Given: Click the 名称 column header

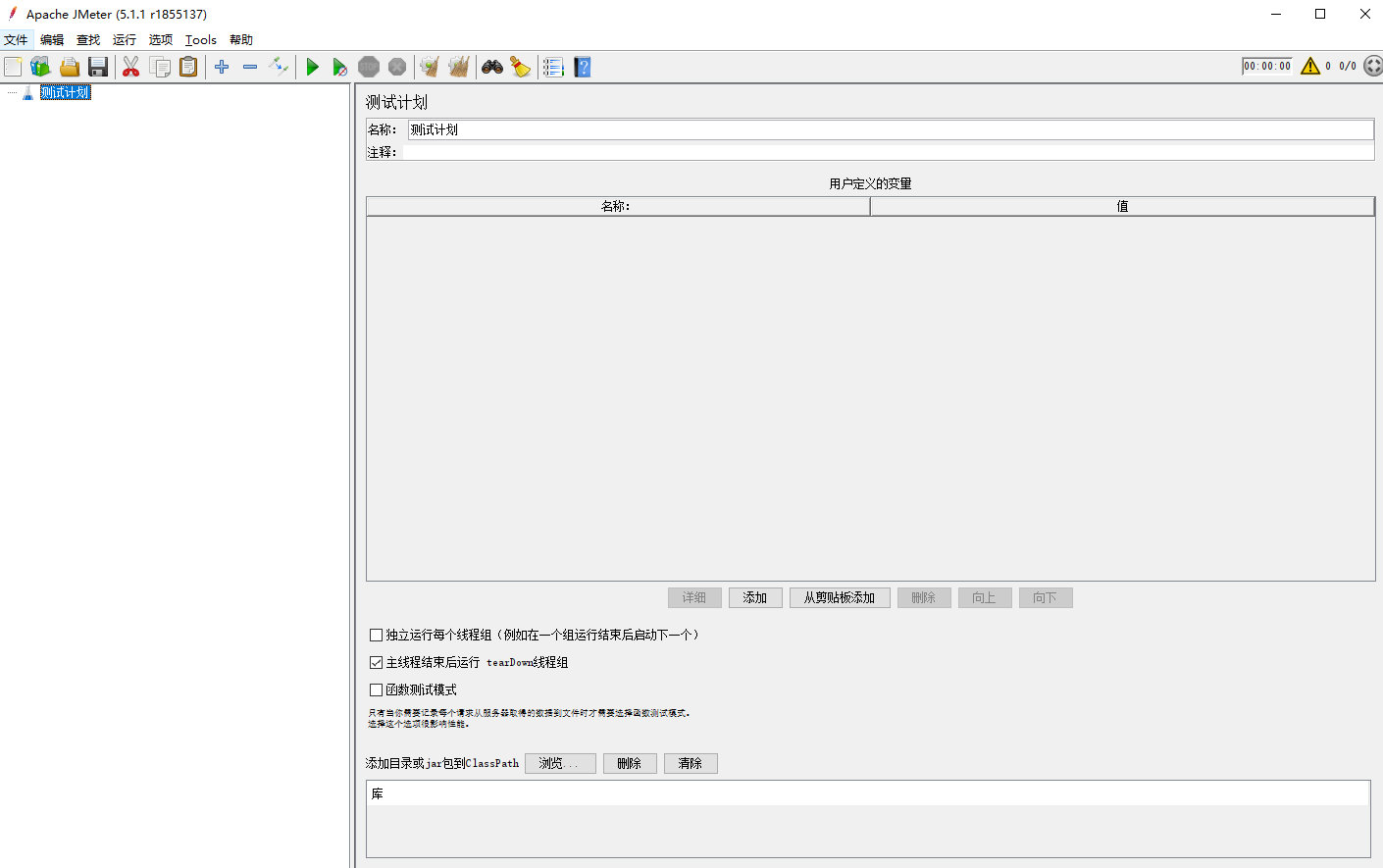Looking at the screenshot, I should [x=618, y=206].
